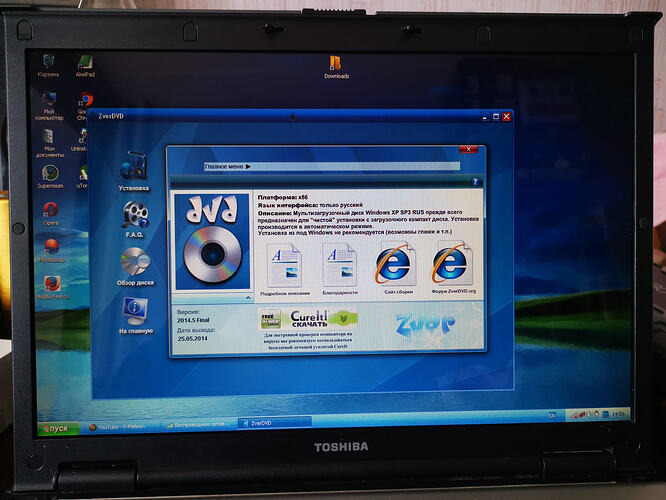Open the RedBackup desktop icon
The height and width of the screenshot is (500, 666).
[52, 251]
